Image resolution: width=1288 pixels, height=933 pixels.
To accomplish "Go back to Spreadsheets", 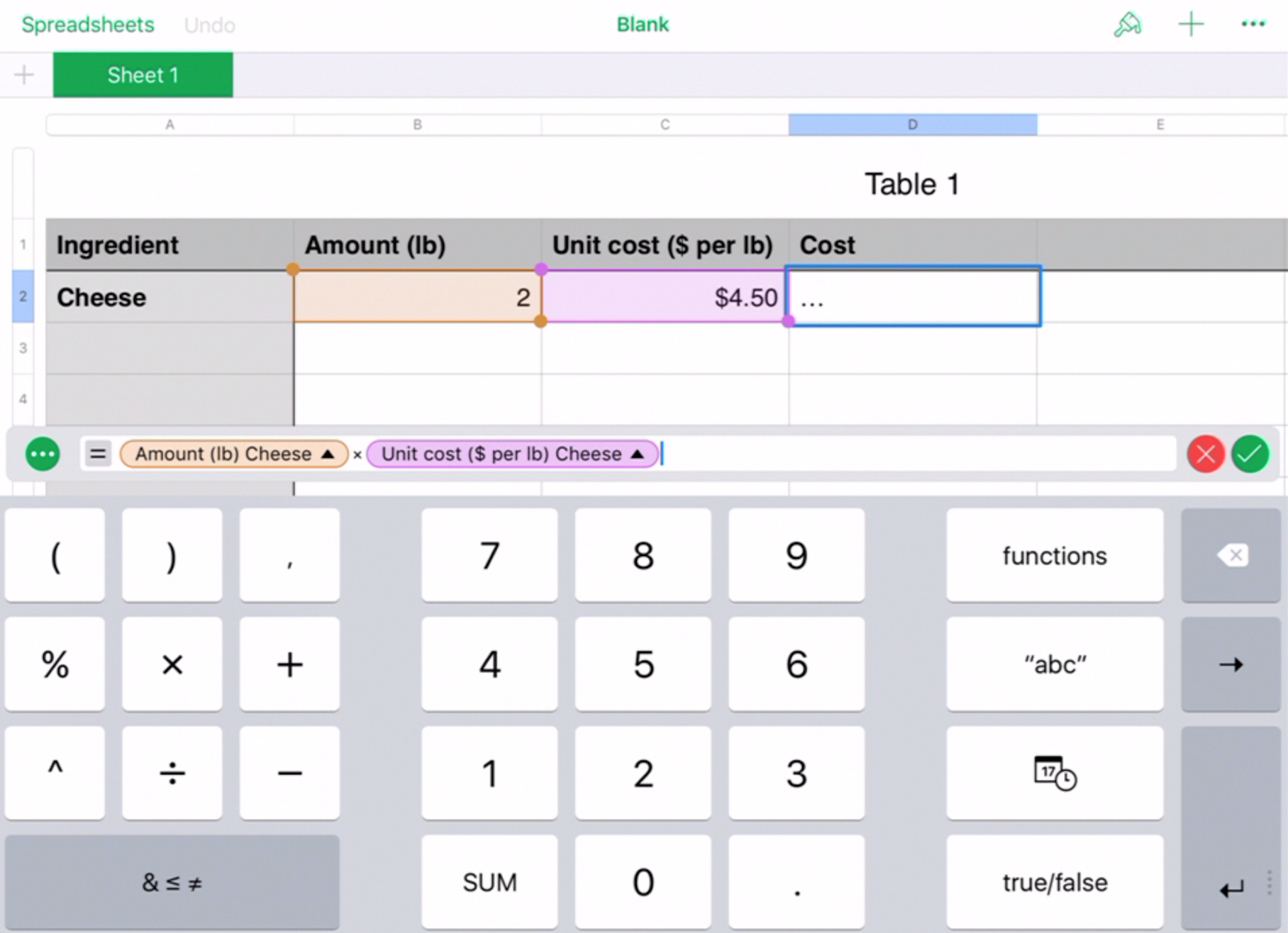I will pos(87,24).
